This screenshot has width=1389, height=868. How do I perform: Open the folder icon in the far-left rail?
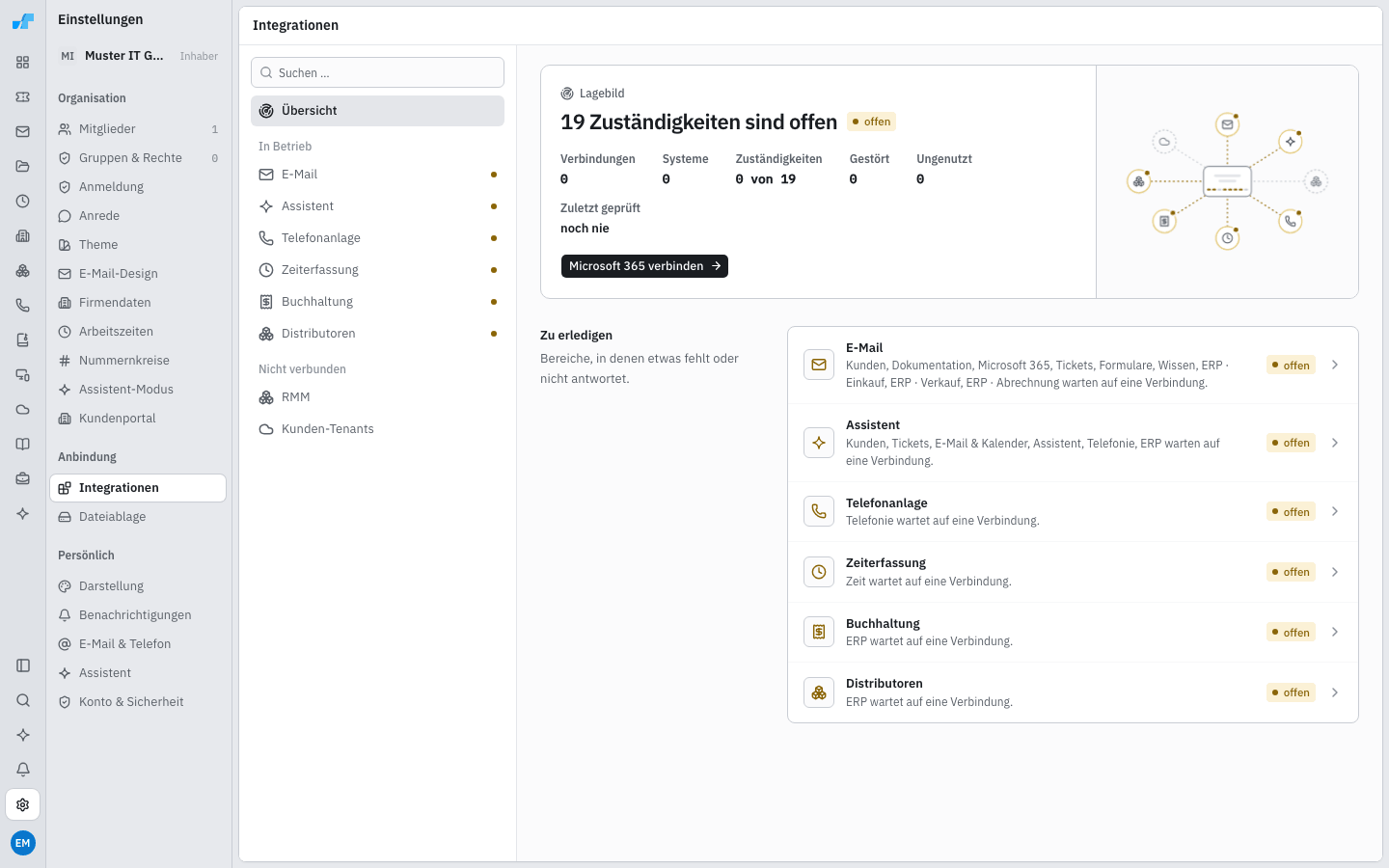[x=23, y=167]
